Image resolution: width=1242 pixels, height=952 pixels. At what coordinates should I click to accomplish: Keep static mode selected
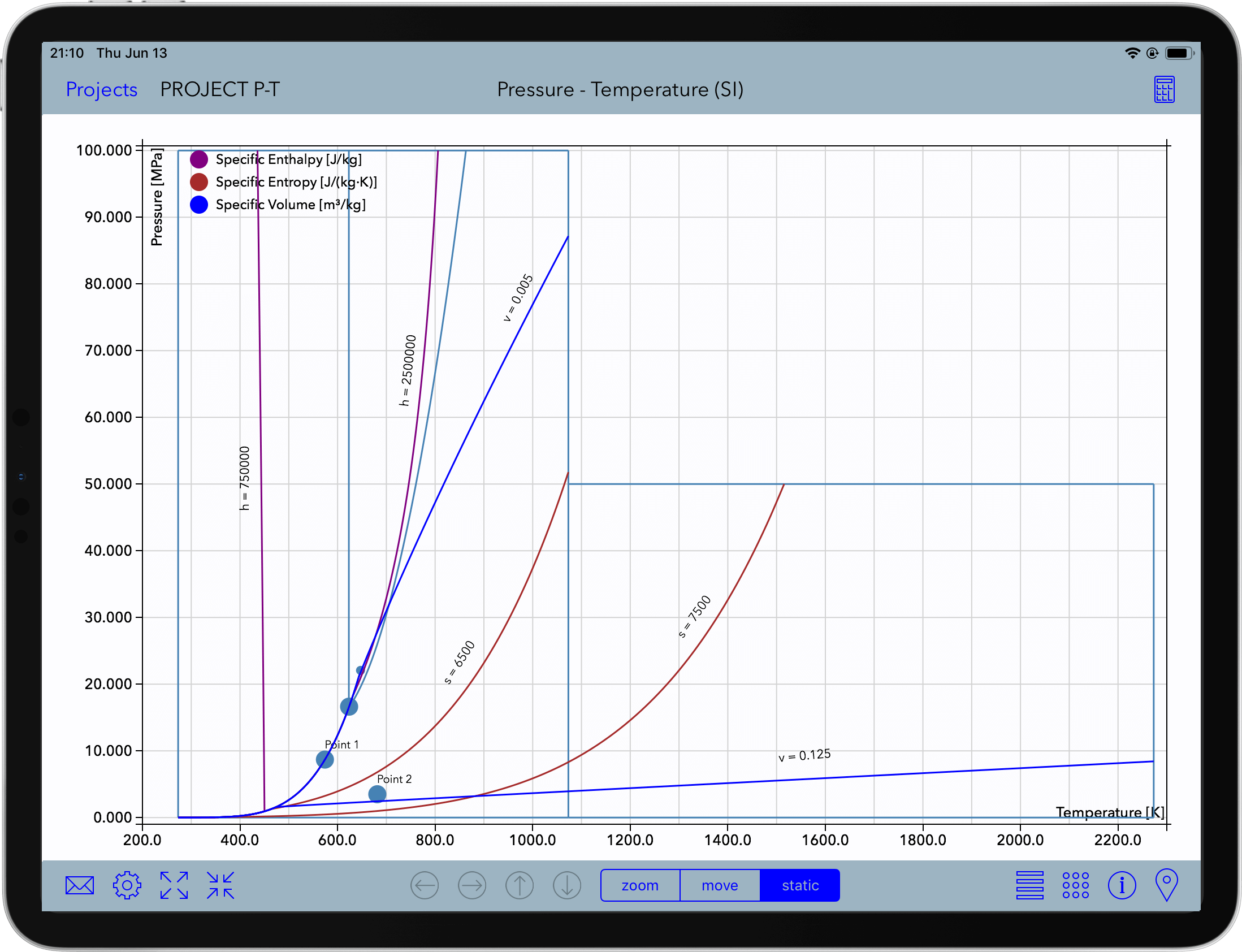pyautogui.click(x=799, y=885)
